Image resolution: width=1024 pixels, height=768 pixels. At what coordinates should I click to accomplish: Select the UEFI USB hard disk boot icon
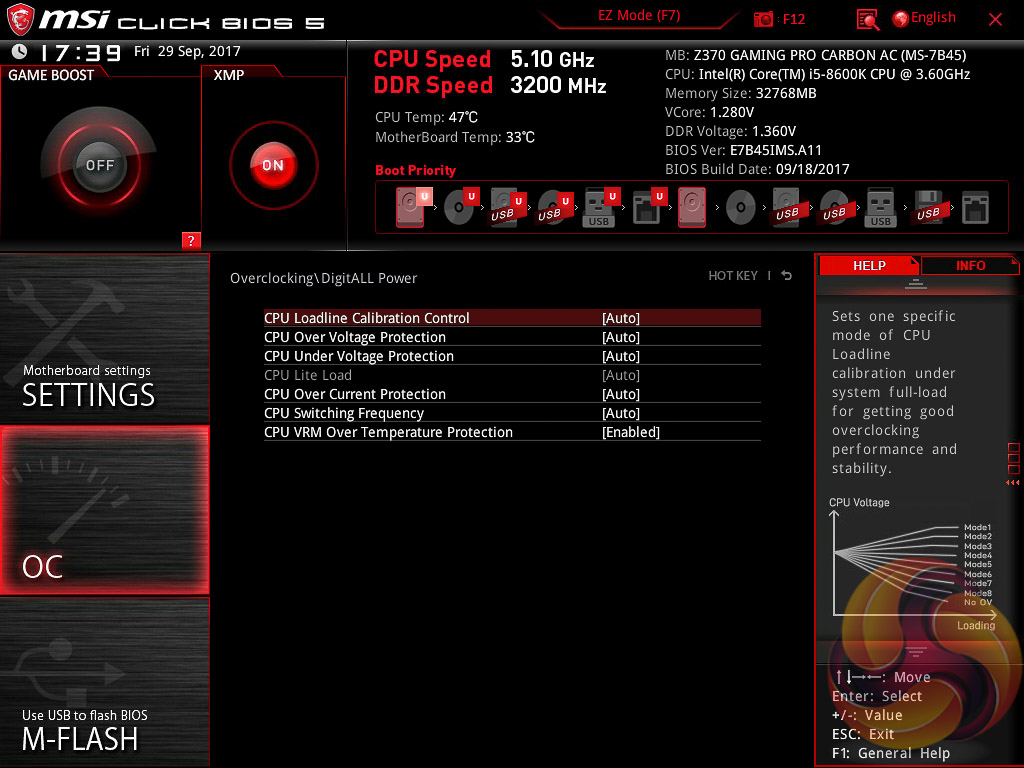tap(508, 208)
